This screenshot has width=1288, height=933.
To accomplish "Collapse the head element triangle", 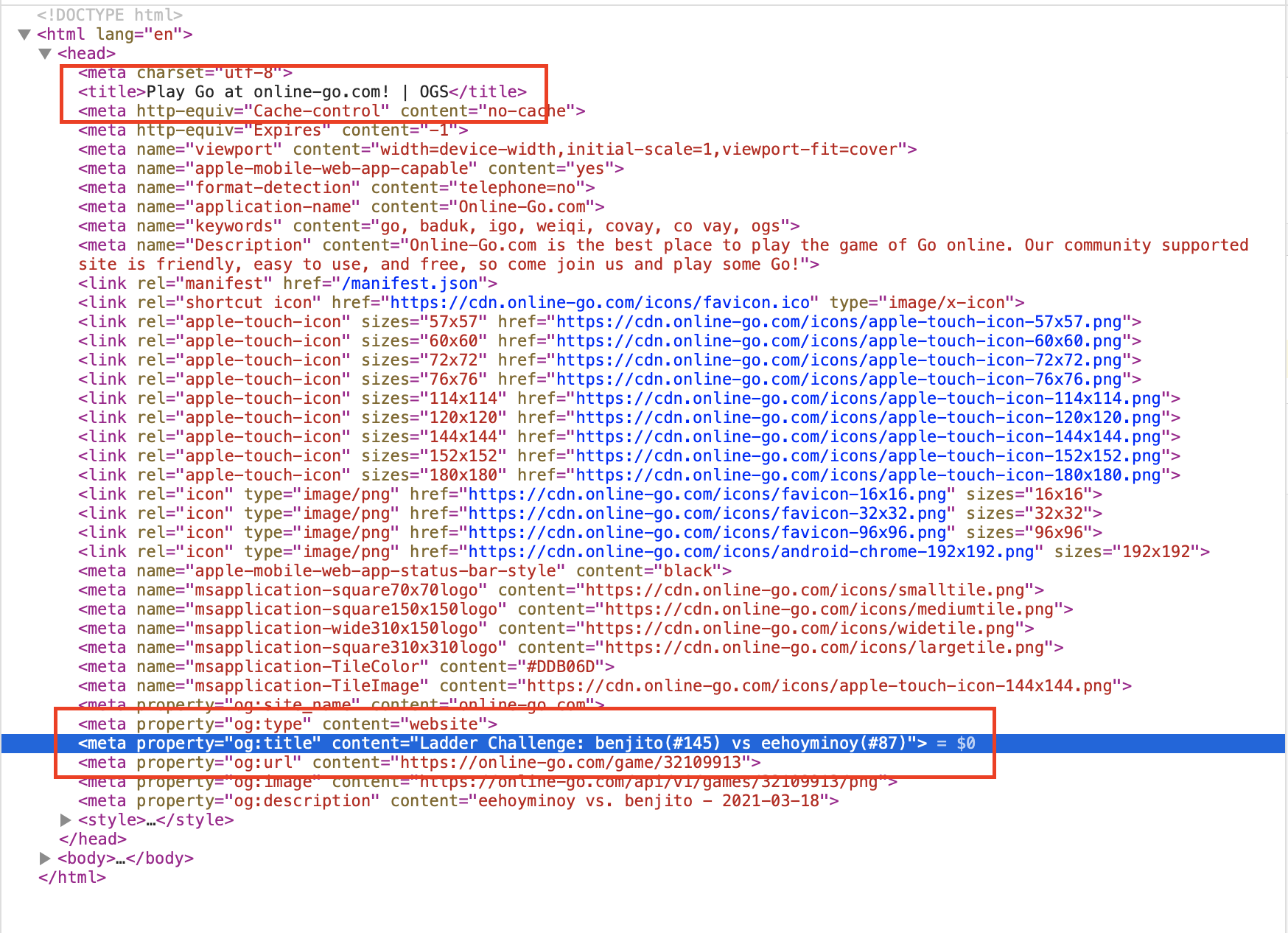I will 45,54.
